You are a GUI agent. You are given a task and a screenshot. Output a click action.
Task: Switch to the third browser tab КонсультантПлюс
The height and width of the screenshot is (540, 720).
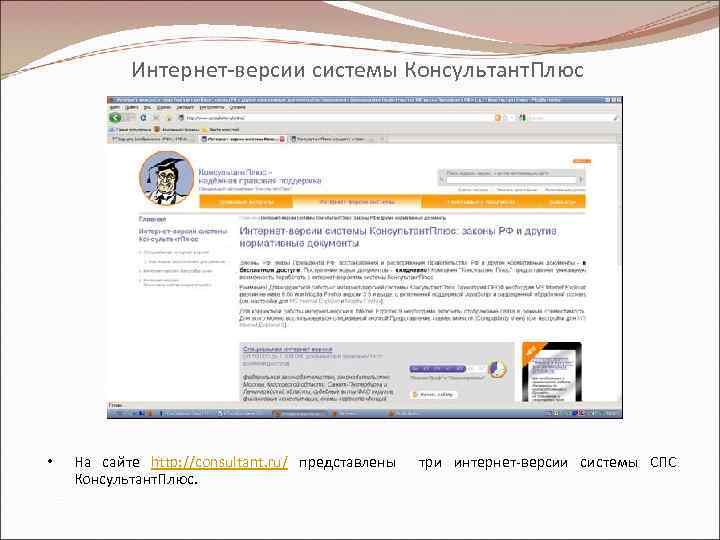337,138
